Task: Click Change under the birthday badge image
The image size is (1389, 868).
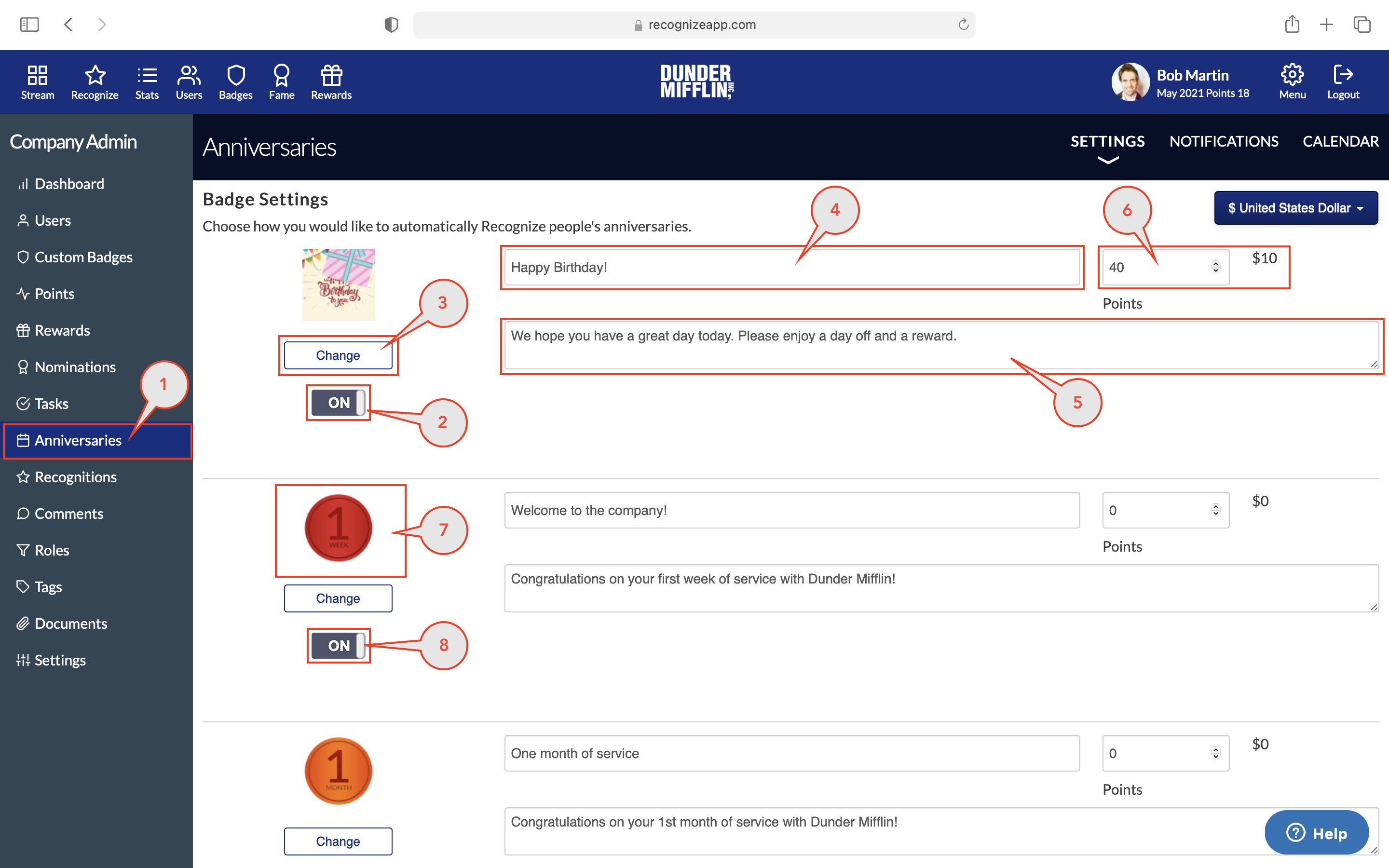Action: click(338, 355)
